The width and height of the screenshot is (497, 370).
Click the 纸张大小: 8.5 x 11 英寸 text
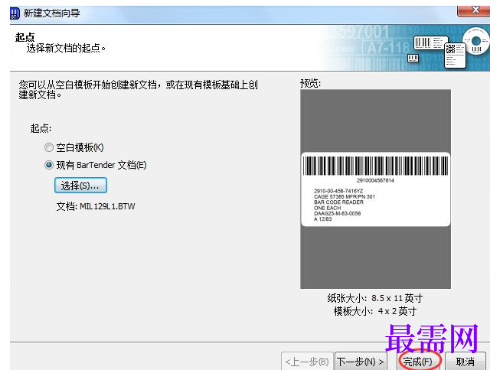coord(375,298)
